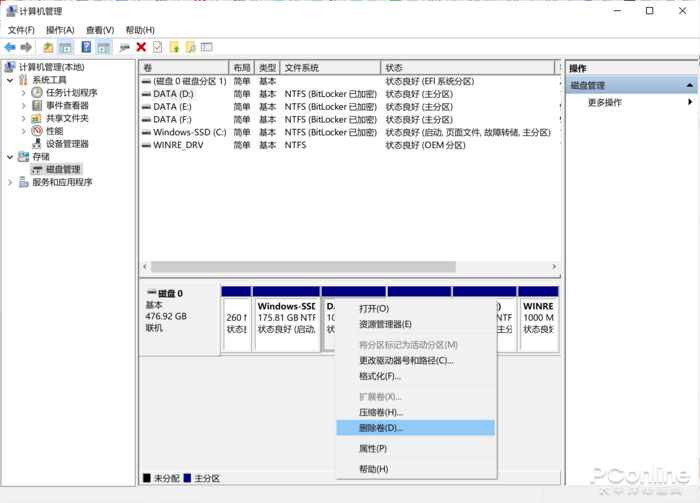Select the Windows-SSD (C:) volume row

coord(350,133)
